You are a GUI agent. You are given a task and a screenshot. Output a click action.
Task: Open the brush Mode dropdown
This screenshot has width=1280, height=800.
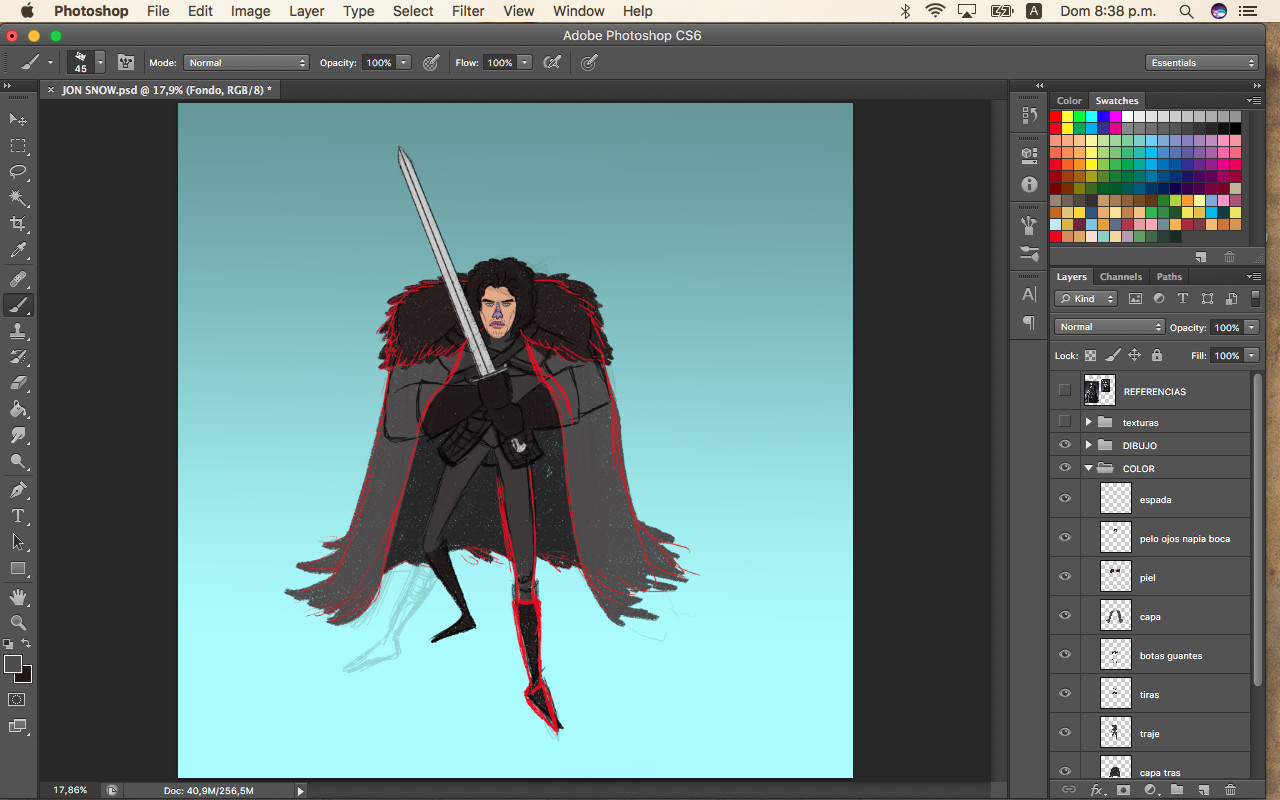pos(246,62)
